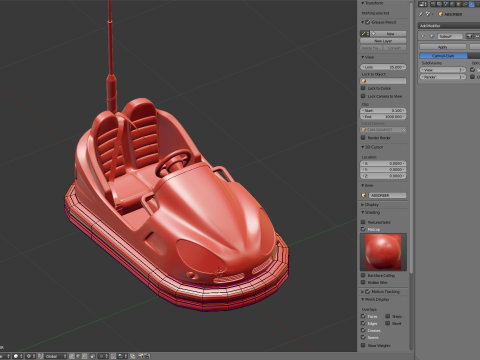Open the Constraints properties tab icon

coord(465,4)
